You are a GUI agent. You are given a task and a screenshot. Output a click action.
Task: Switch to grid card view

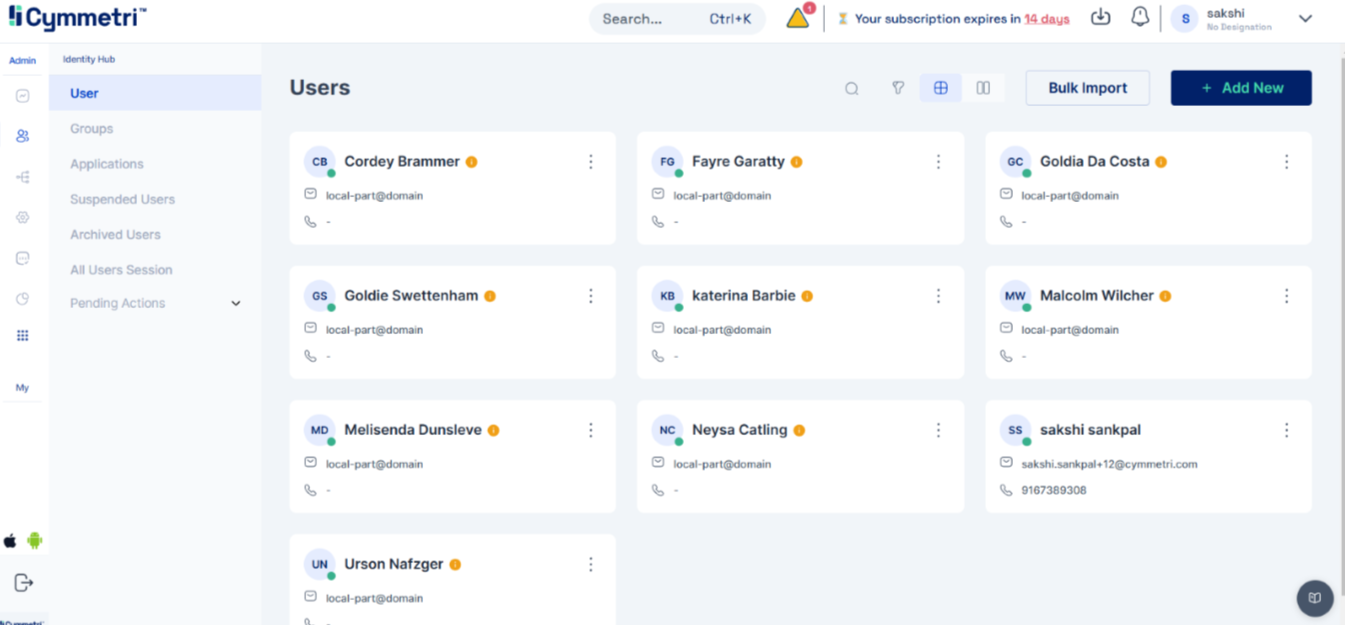pyautogui.click(x=940, y=88)
